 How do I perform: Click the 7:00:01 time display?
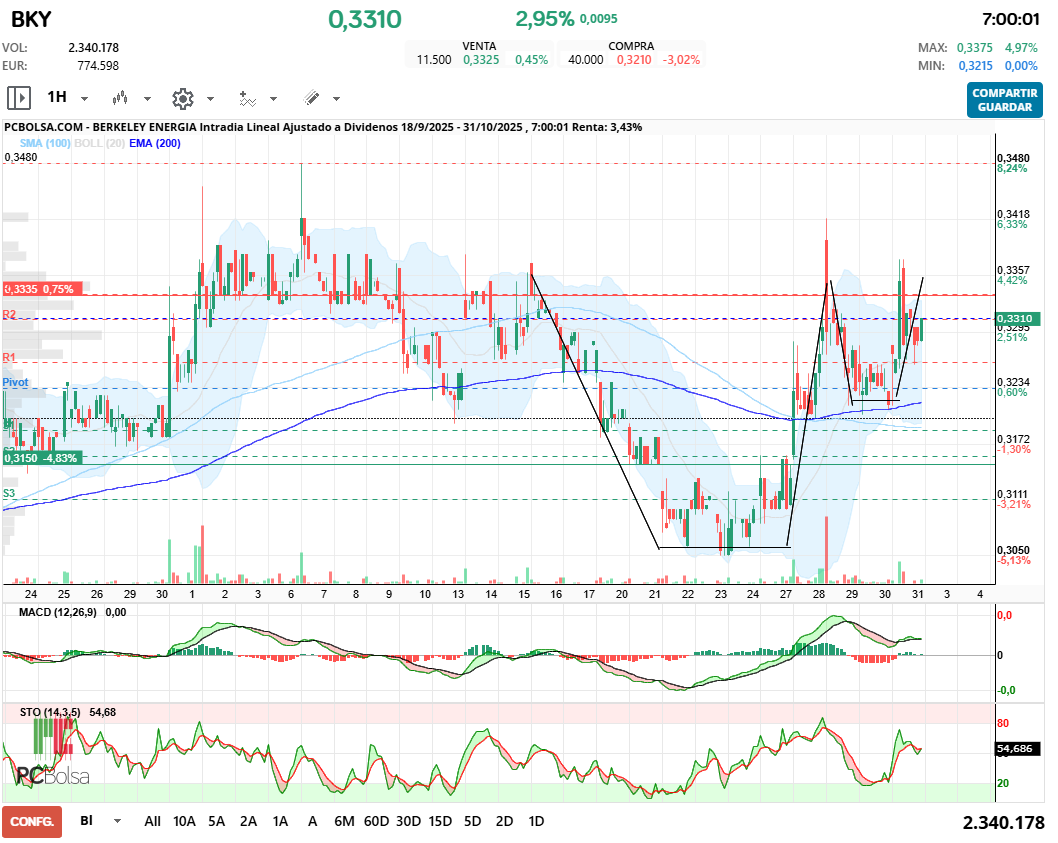[1011, 19]
